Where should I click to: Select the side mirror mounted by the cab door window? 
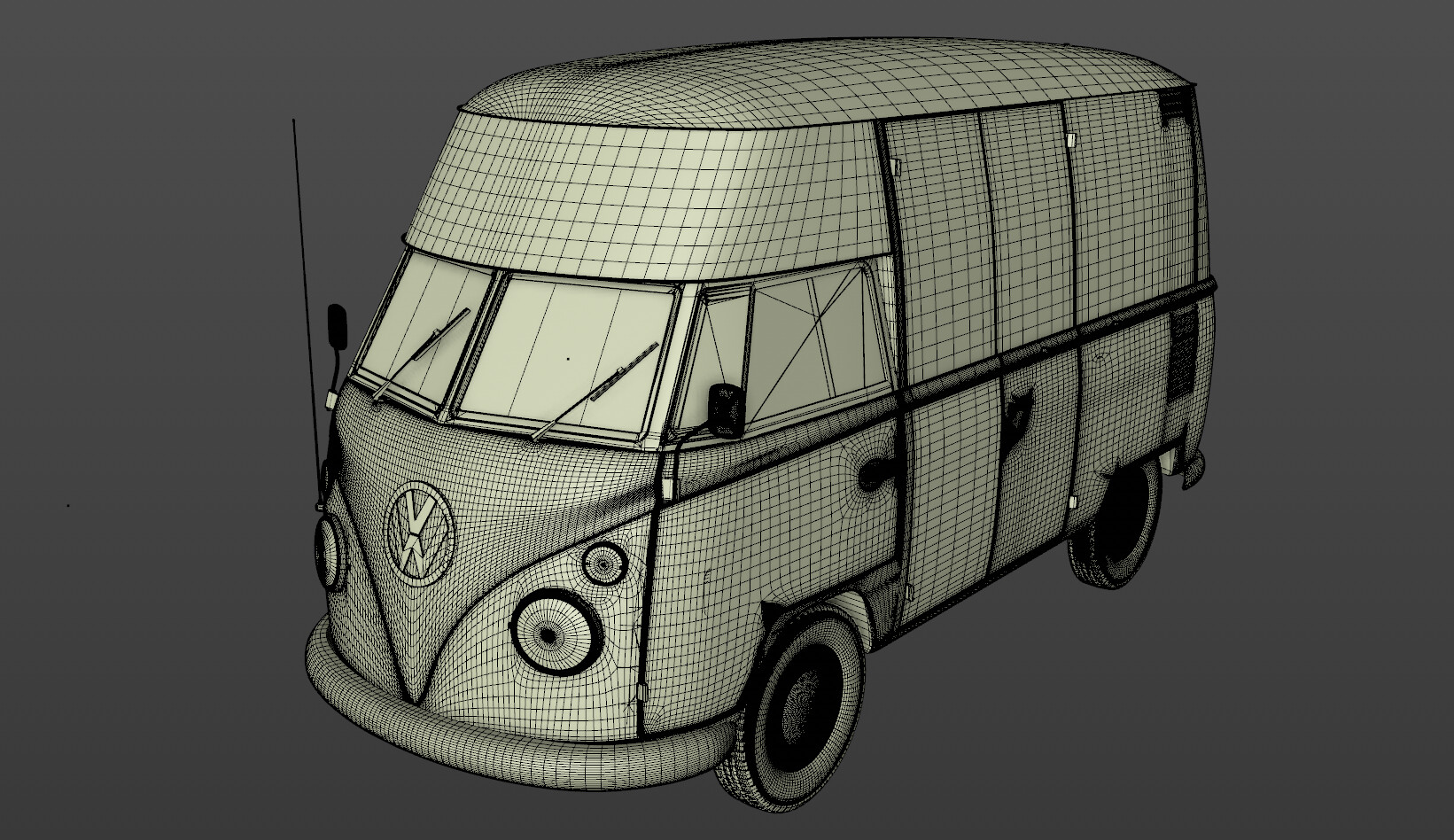pos(728,409)
